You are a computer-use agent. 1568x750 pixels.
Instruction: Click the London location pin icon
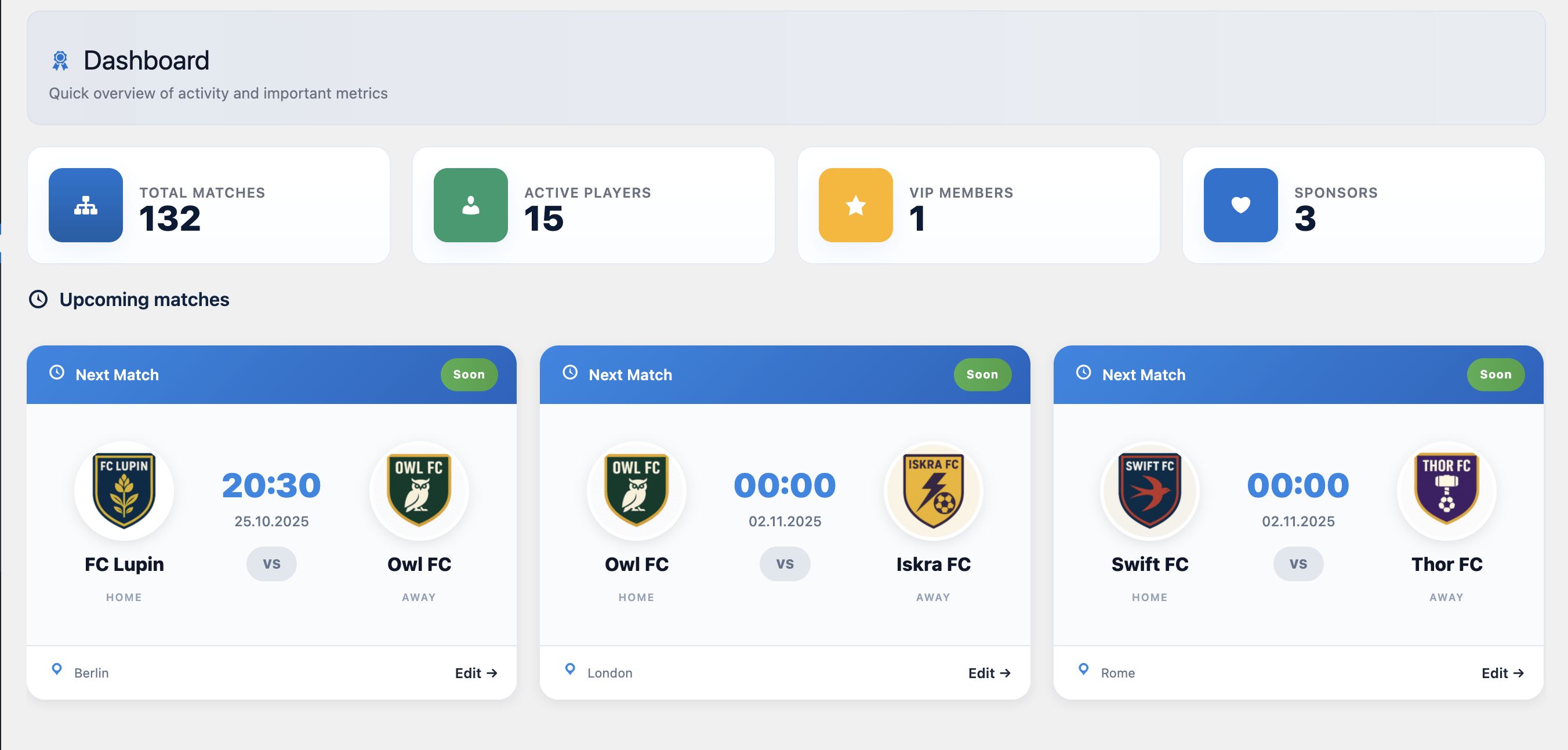[x=570, y=669]
